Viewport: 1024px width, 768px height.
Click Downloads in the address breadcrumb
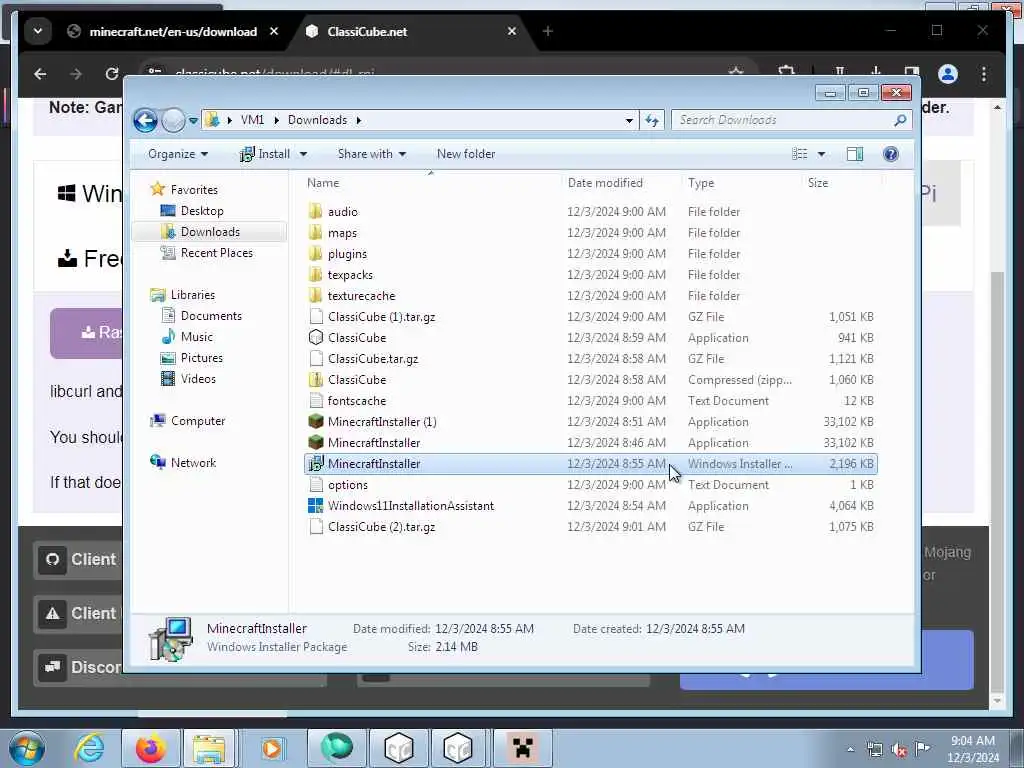pyautogui.click(x=317, y=120)
